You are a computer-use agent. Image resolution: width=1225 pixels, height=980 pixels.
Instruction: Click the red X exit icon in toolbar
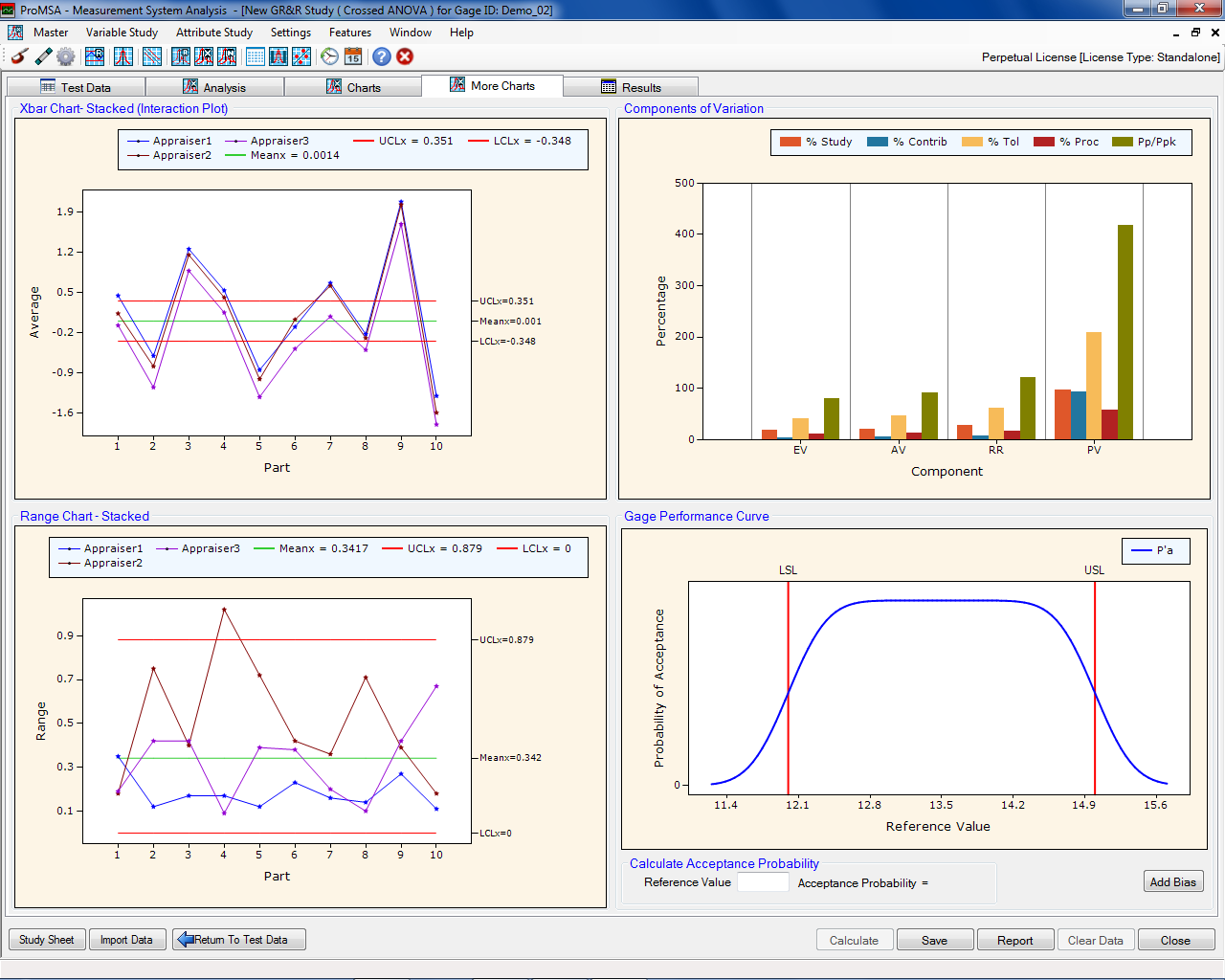click(x=405, y=56)
